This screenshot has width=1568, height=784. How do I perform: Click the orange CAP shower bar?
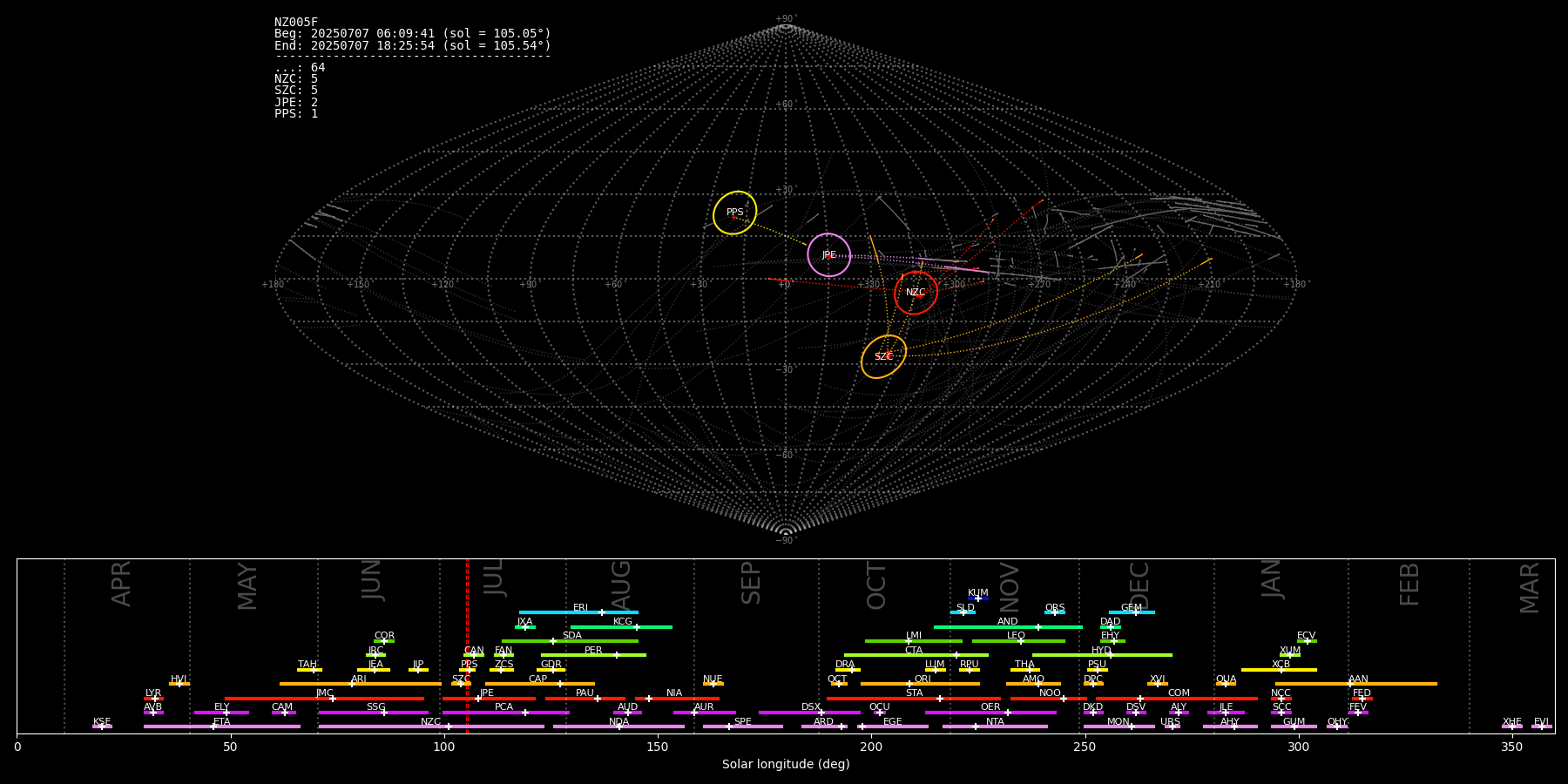(x=540, y=684)
